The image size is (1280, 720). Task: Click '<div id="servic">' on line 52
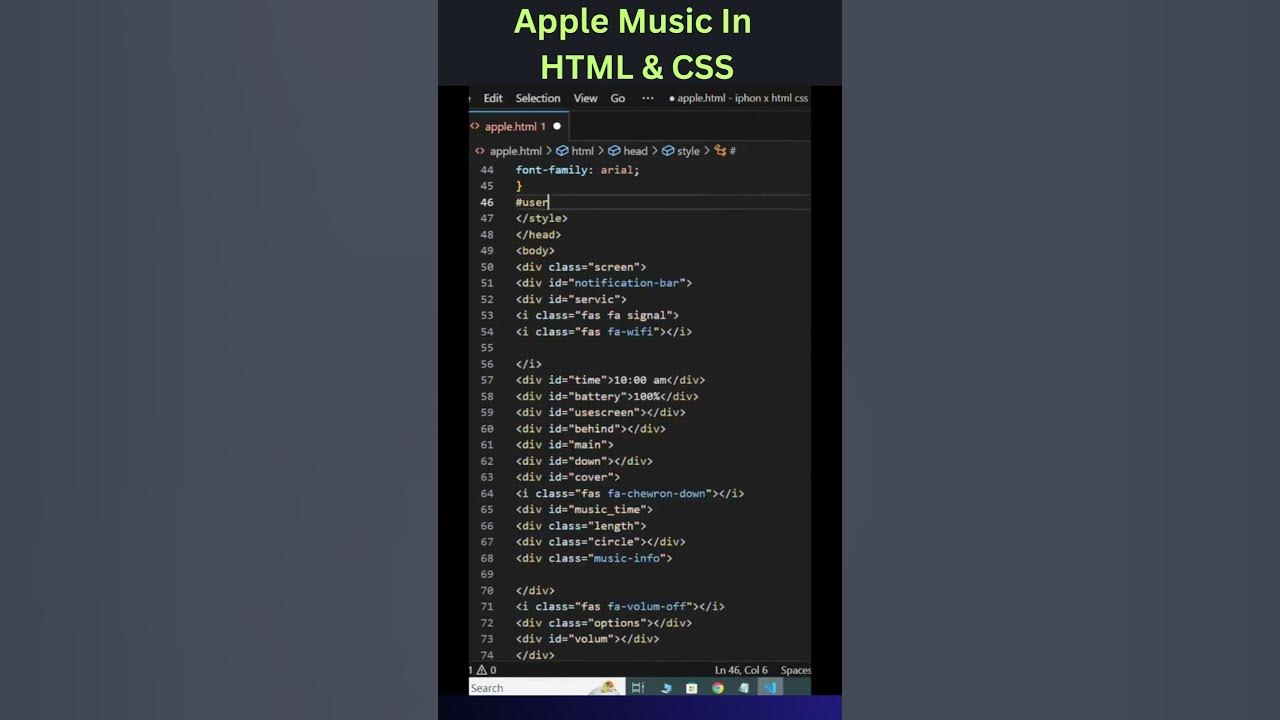pos(571,299)
